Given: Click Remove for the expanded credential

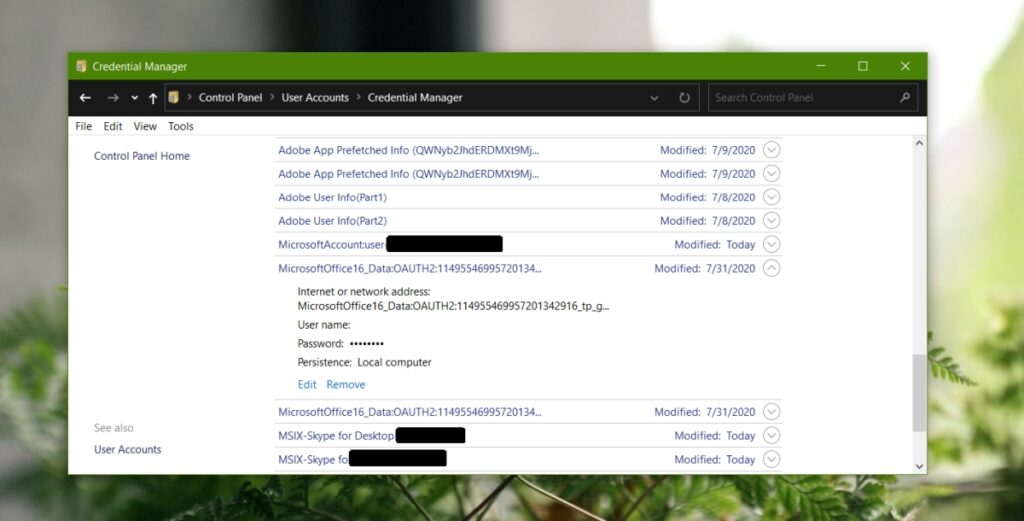Looking at the screenshot, I should tap(345, 385).
